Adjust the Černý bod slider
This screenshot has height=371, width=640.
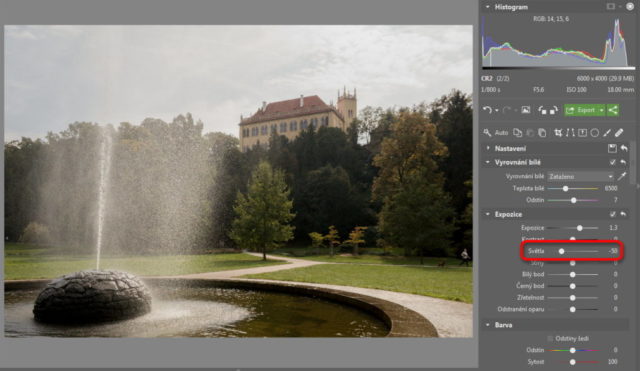point(573,286)
